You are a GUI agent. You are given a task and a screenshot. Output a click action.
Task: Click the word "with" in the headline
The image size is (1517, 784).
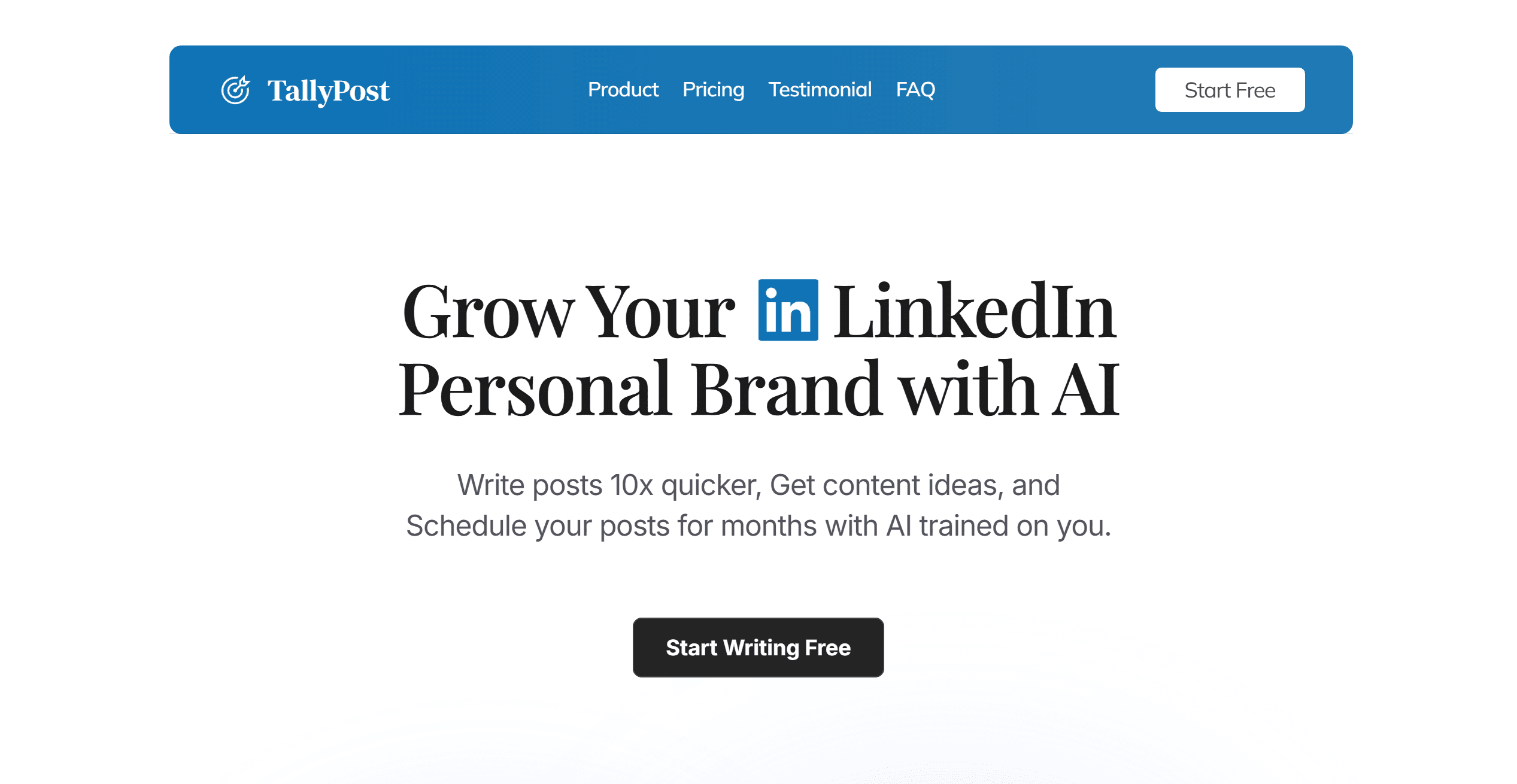tap(968, 389)
